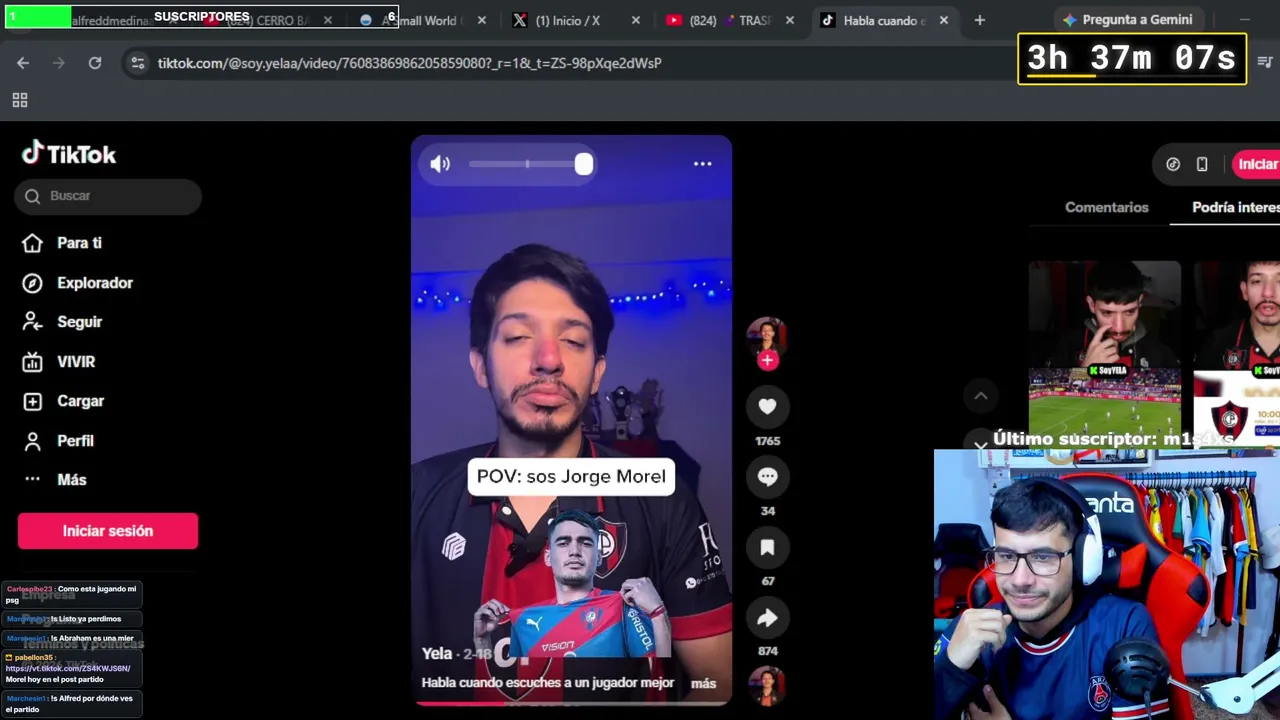The image size is (1280, 720).
Task: Switch to the Small World browser tab
Action: tap(420, 20)
